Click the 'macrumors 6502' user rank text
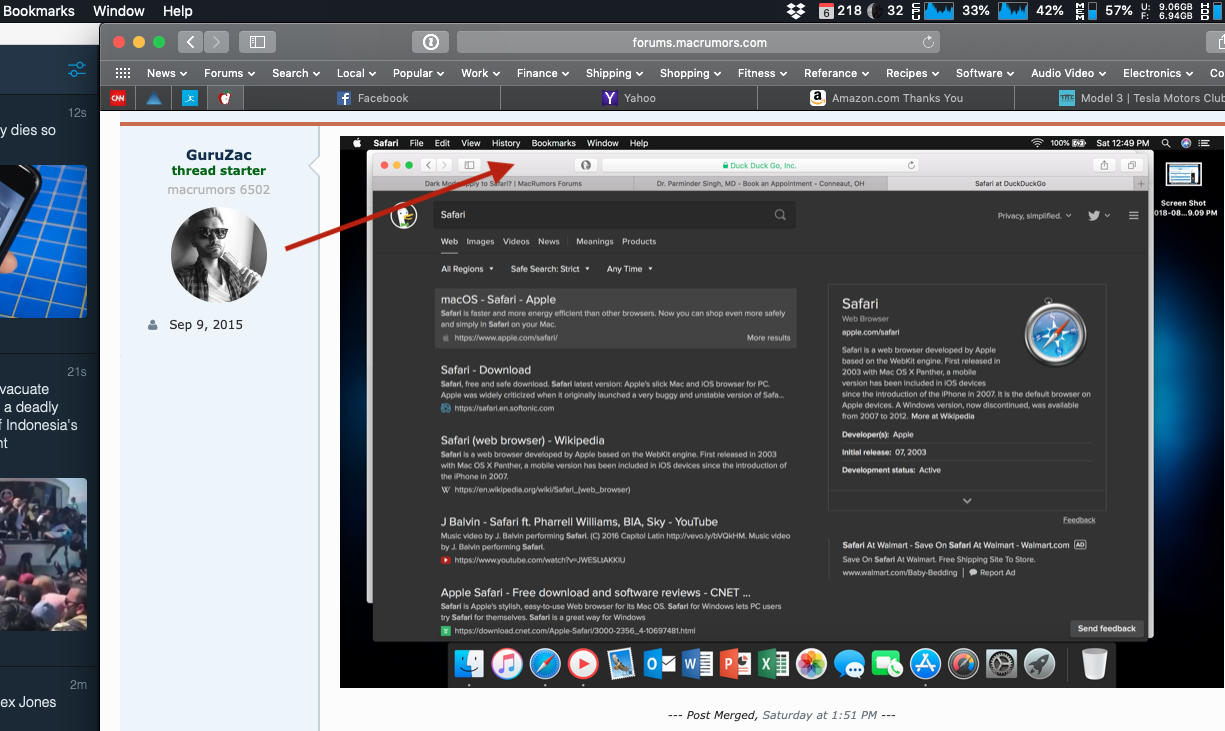The height and width of the screenshot is (731, 1225). (x=219, y=189)
